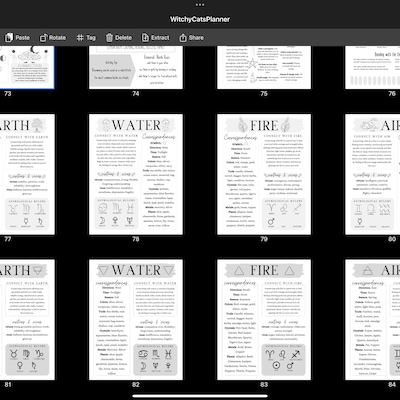Click the Tag hash icon
This screenshot has height=400, width=400.
[80, 38]
